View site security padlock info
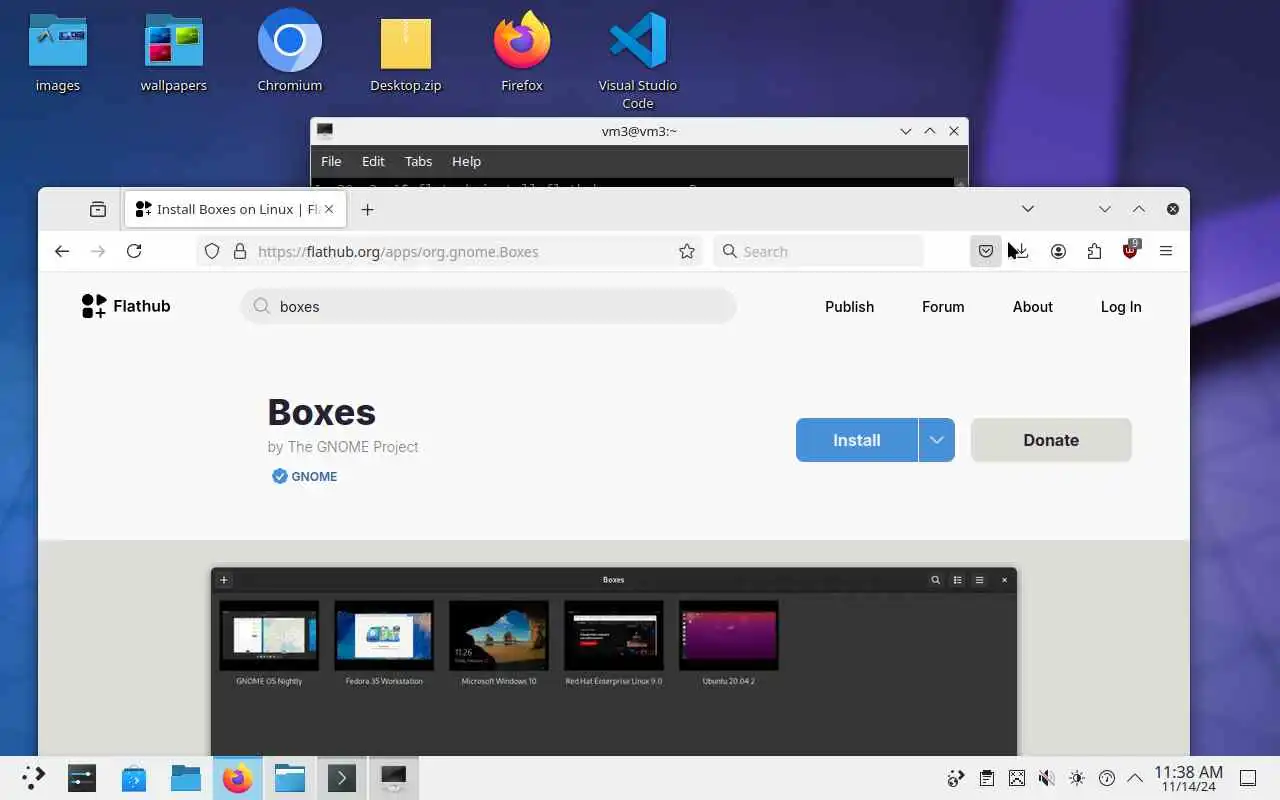The width and height of the screenshot is (1280, 800). pos(240,252)
